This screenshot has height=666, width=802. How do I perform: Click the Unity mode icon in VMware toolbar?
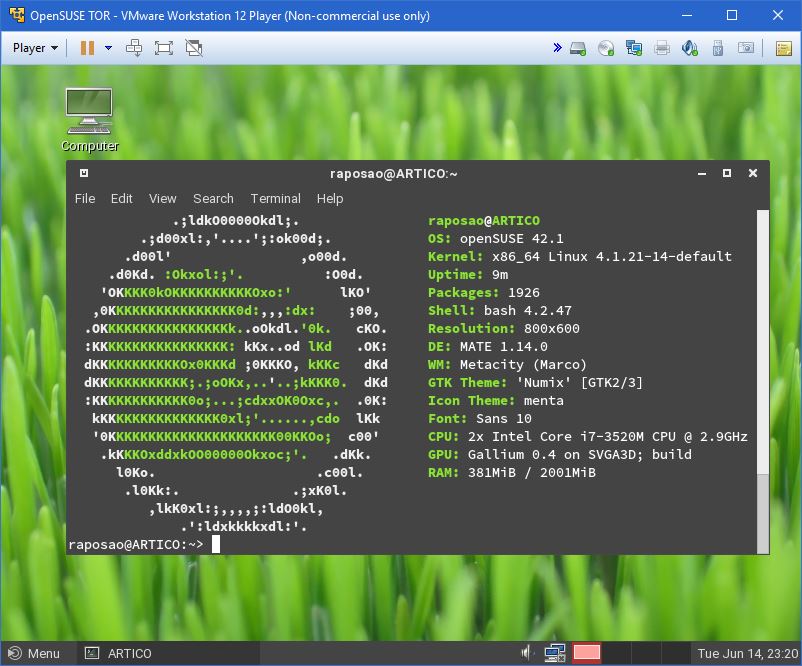coord(193,47)
